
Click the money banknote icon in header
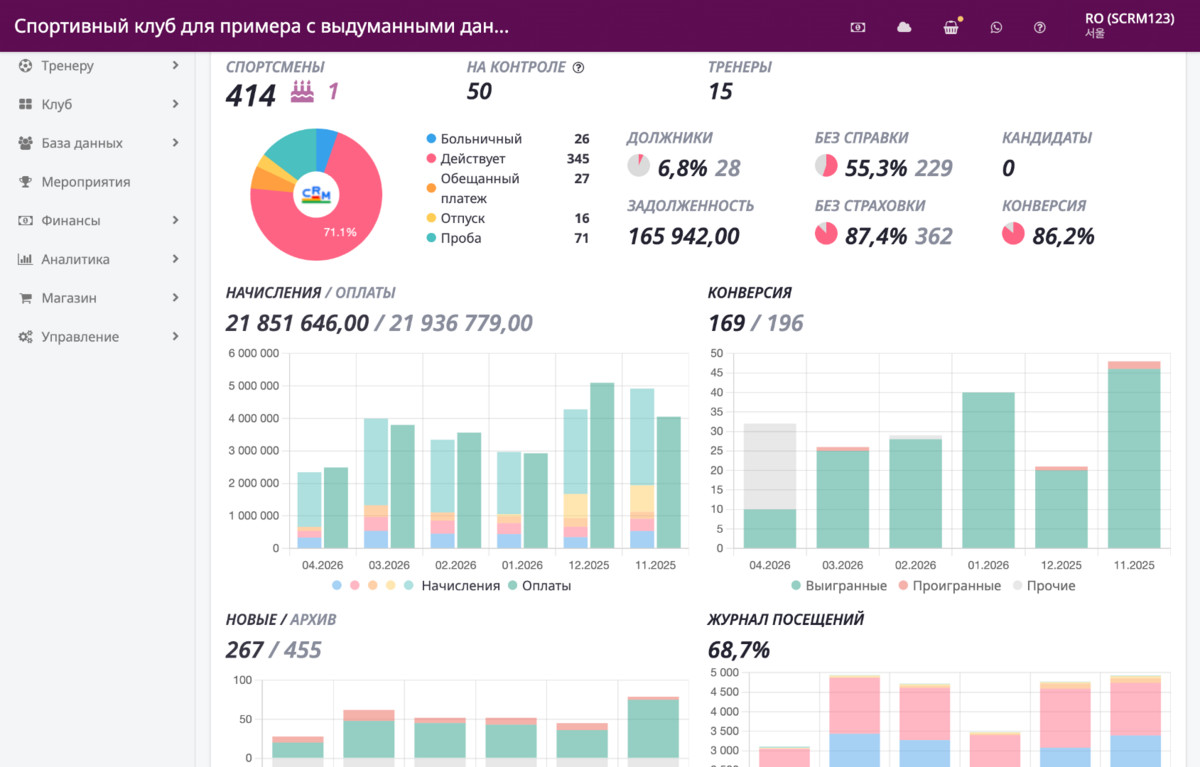858,27
